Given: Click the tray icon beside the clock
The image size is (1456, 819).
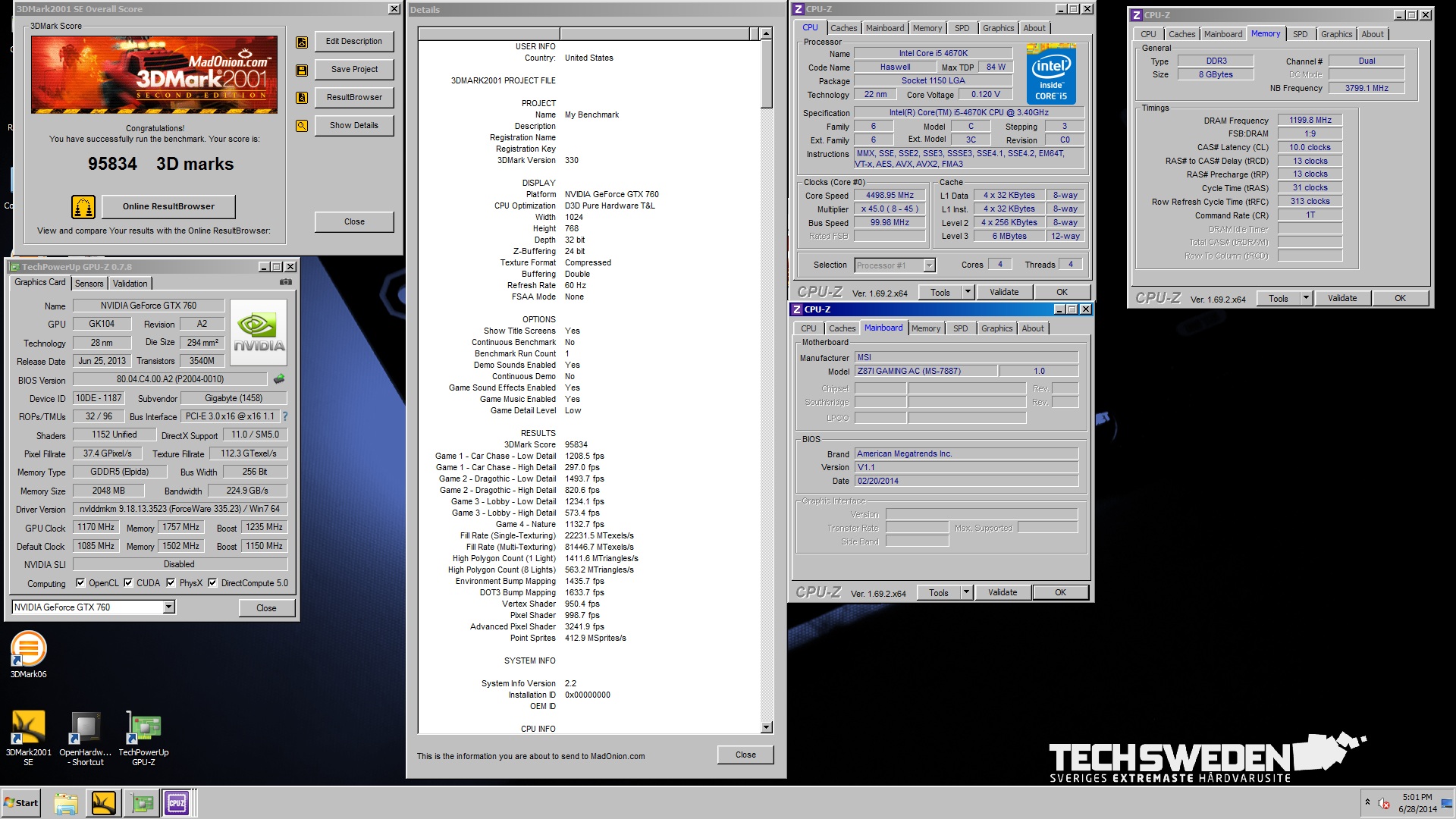Looking at the screenshot, I should 1384,803.
